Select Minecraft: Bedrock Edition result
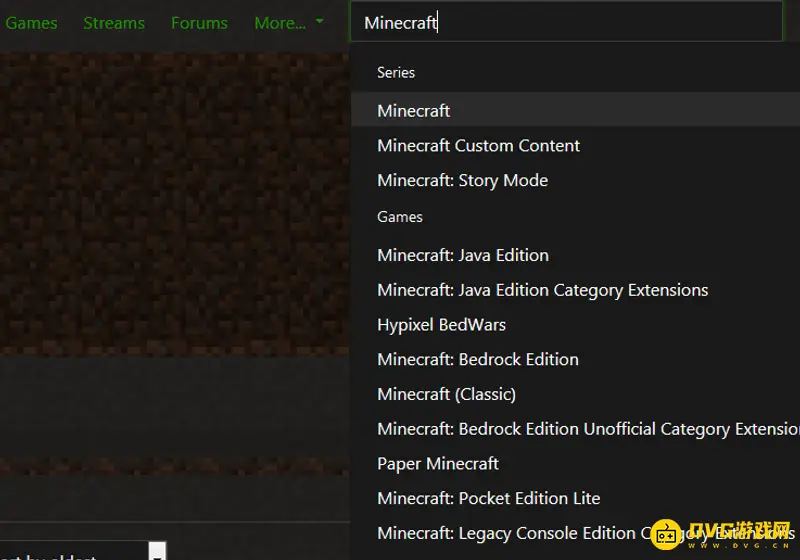Image resolution: width=800 pixels, height=560 pixels. [478, 360]
